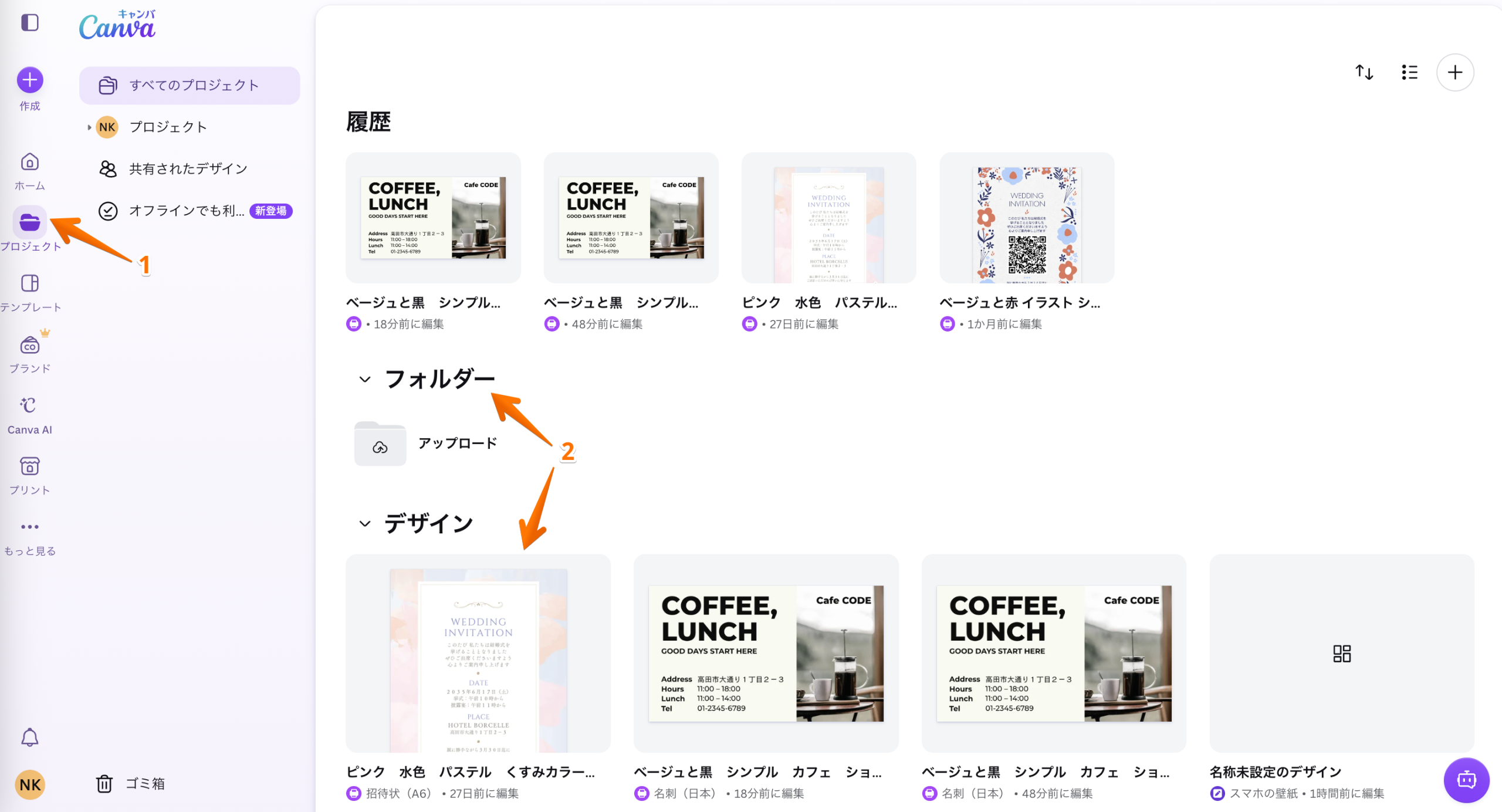Collapse the デザイン section chevron
This screenshot has height=812, width=1502.
pyautogui.click(x=365, y=524)
